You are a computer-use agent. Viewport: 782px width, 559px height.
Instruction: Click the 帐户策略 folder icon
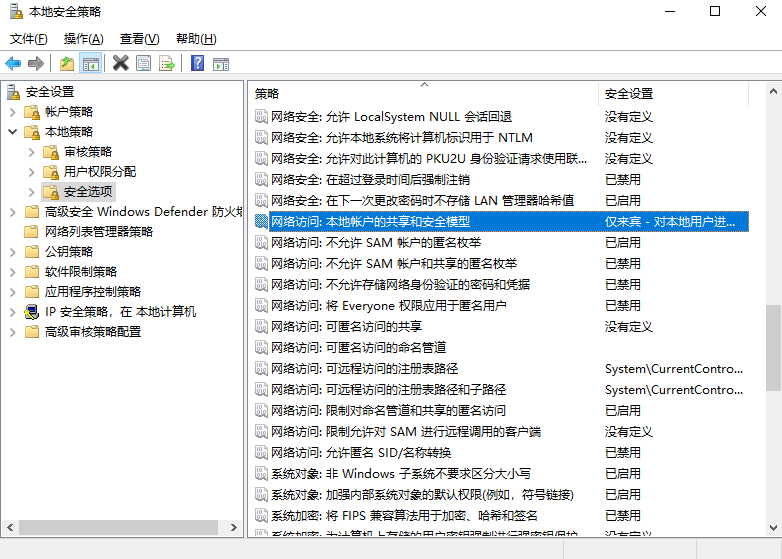(x=32, y=112)
